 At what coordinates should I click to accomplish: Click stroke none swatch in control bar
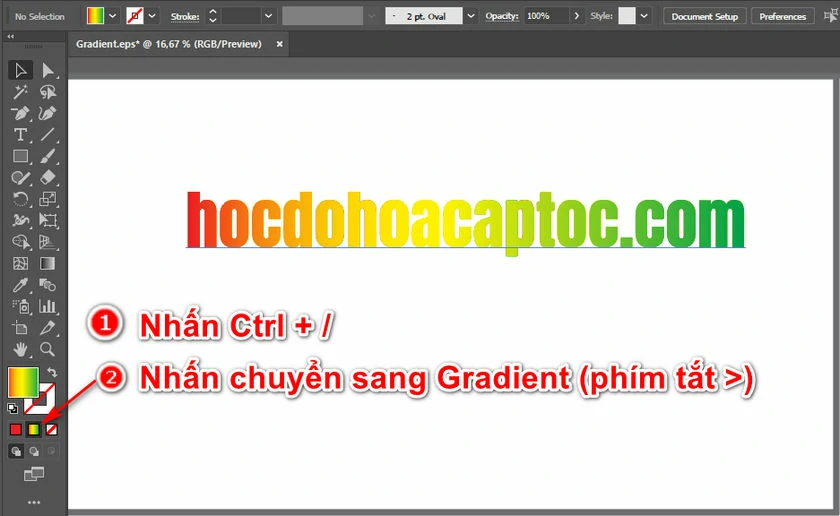pos(134,16)
